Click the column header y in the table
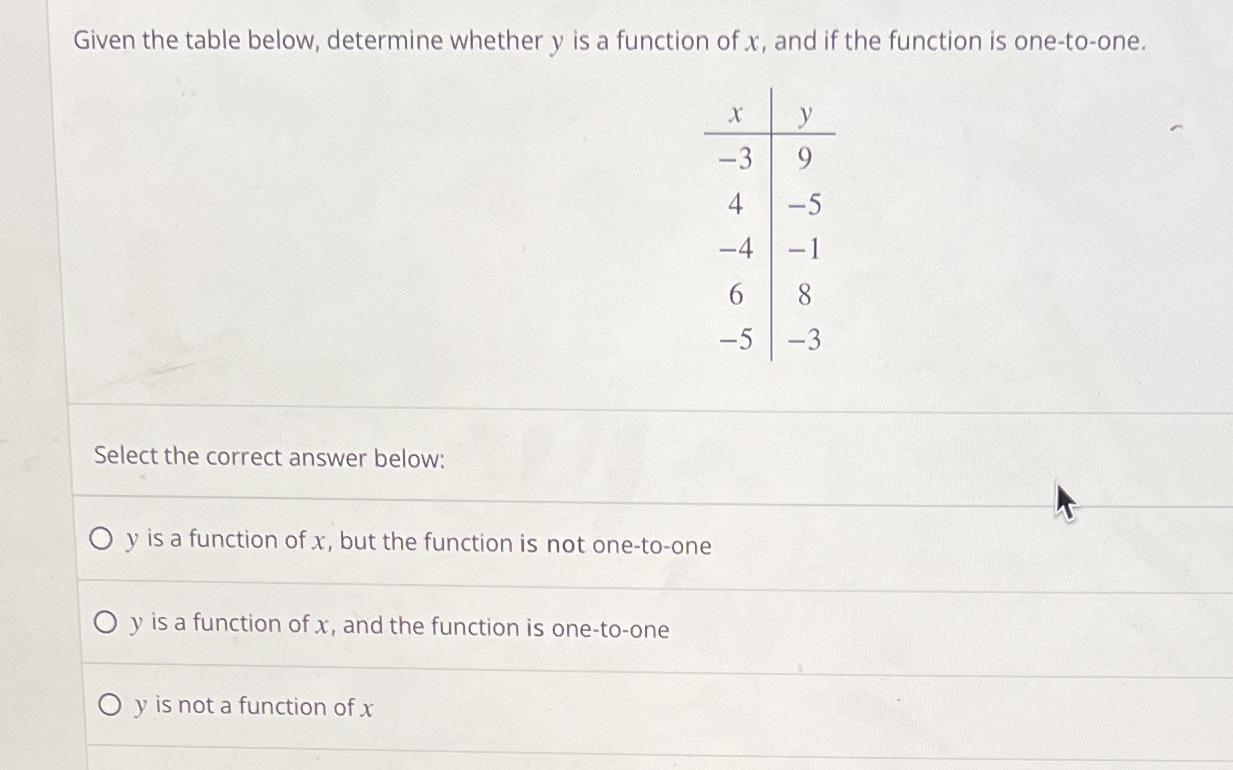The height and width of the screenshot is (770, 1233). pyautogui.click(x=804, y=115)
